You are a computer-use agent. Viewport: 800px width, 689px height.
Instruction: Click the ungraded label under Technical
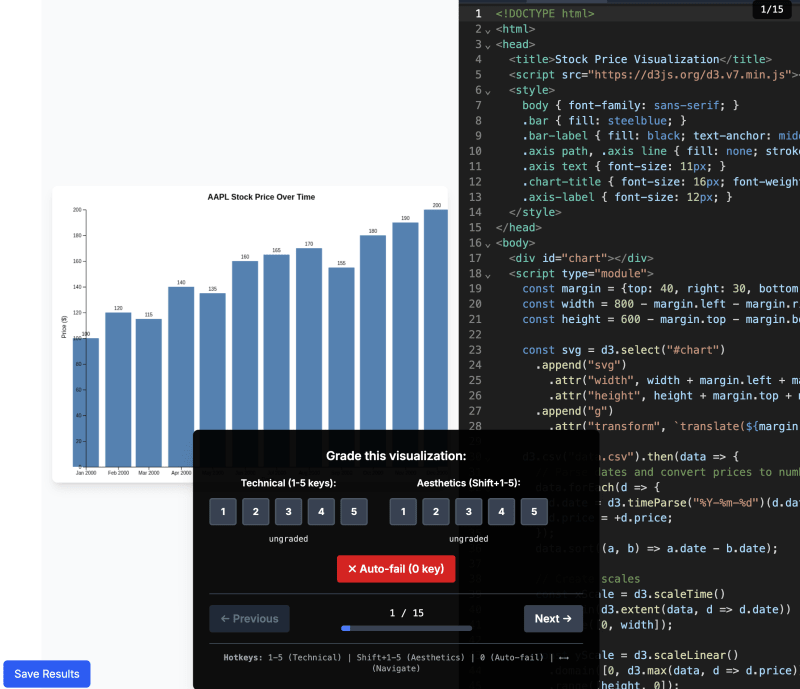(288, 538)
